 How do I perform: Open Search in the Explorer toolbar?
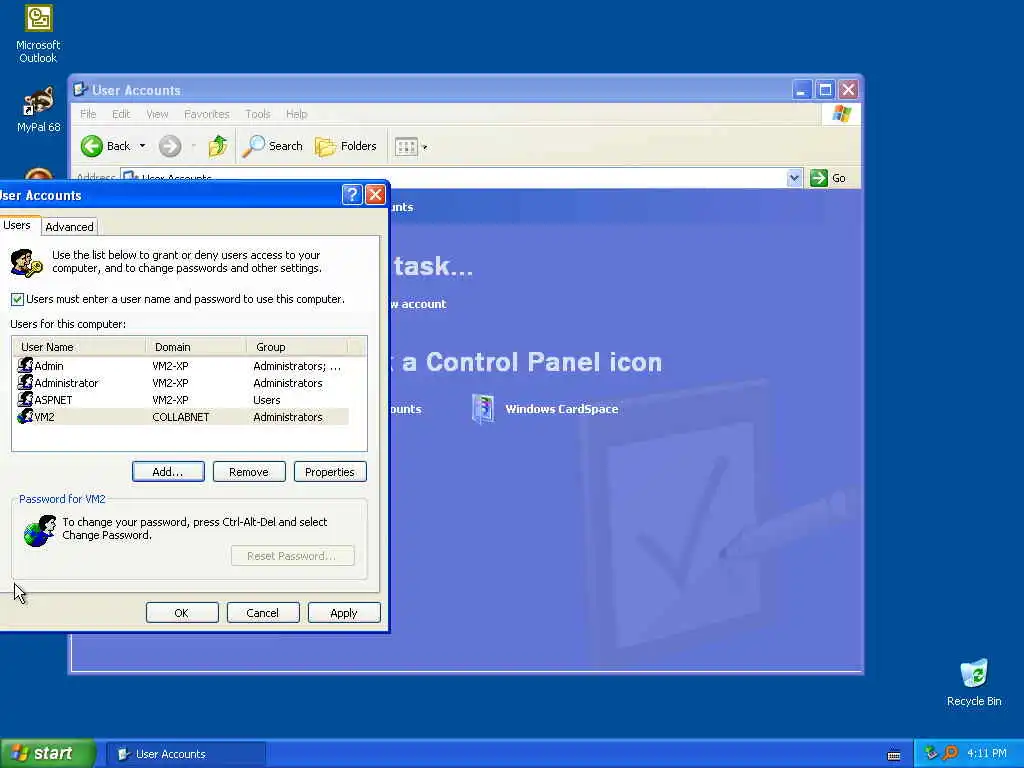(x=273, y=146)
